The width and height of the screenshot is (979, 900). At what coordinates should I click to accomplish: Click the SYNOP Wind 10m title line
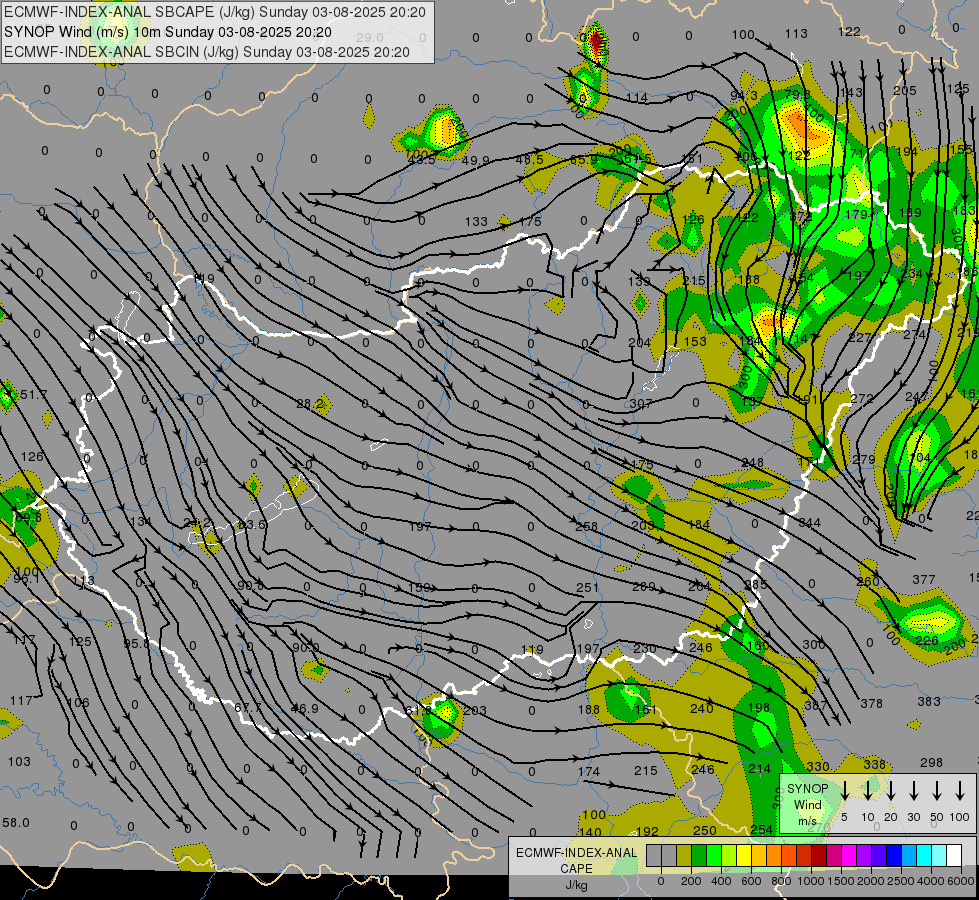click(168, 32)
